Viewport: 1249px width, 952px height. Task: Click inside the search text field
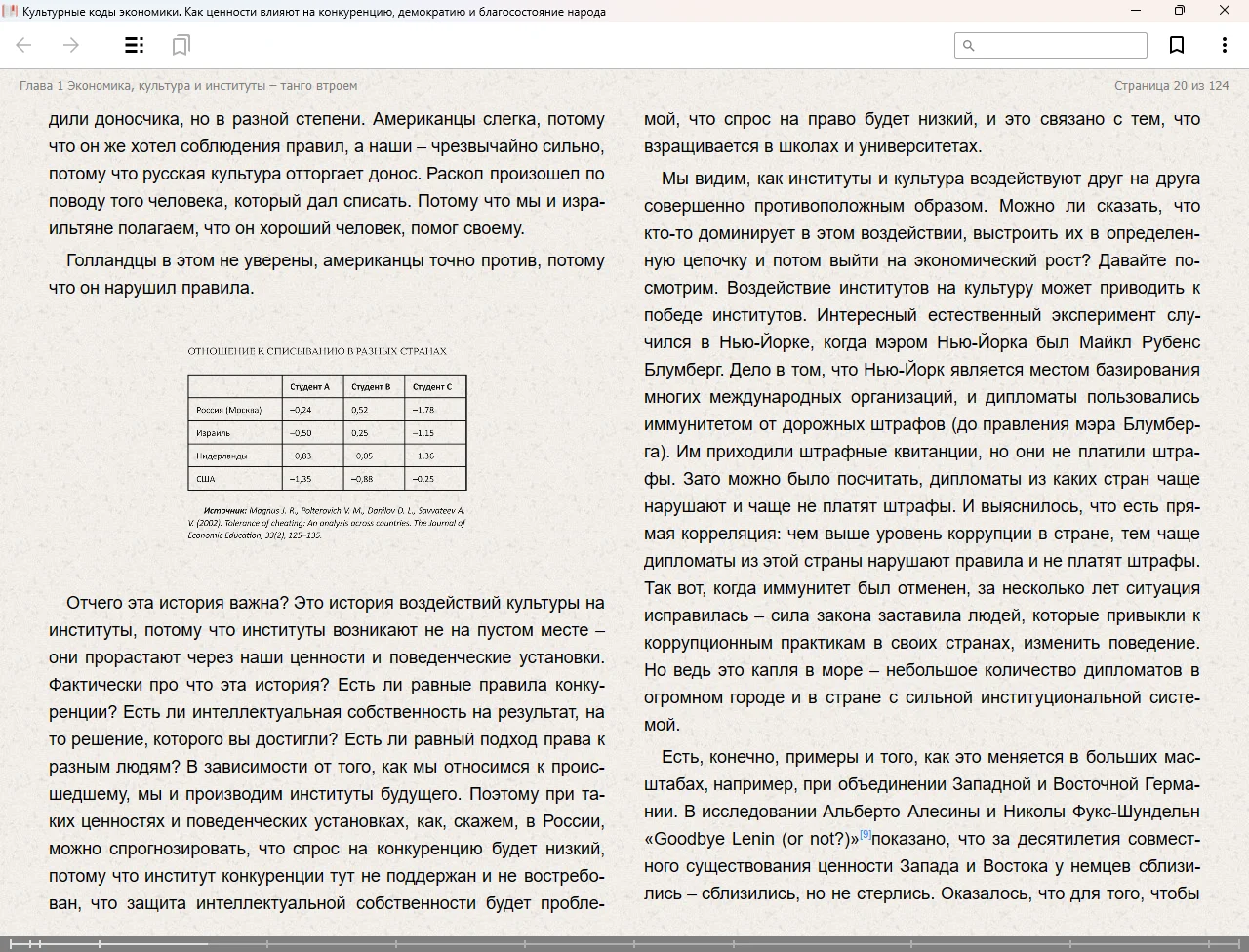pos(1060,45)
